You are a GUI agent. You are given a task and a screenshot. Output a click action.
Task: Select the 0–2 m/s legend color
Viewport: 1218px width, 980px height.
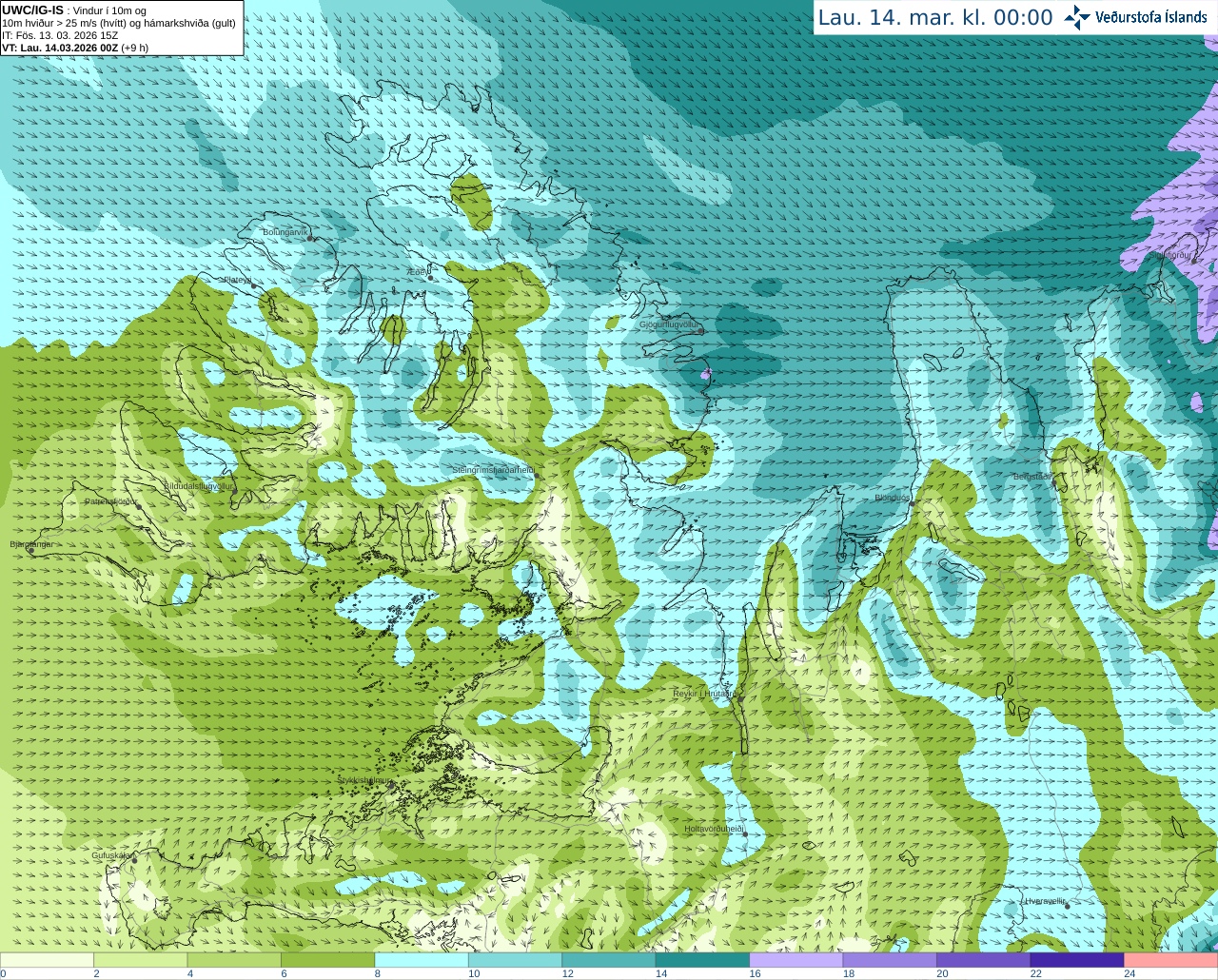tap(47, 959)
